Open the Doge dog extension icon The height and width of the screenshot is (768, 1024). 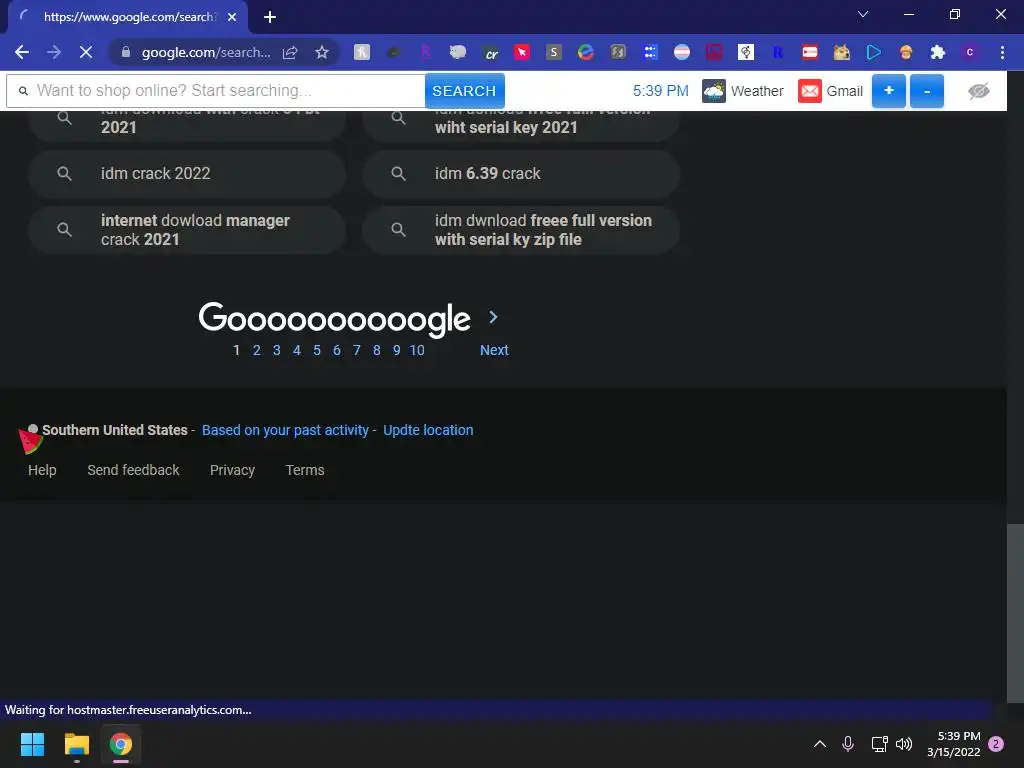(x=842, y=52)
